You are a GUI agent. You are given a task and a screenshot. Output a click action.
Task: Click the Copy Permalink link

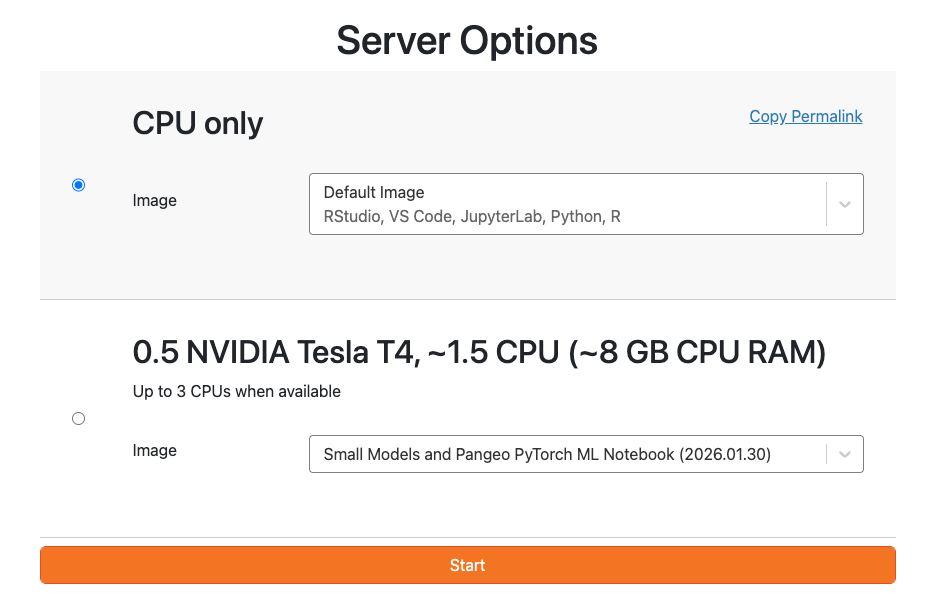[x=806, y=117]
